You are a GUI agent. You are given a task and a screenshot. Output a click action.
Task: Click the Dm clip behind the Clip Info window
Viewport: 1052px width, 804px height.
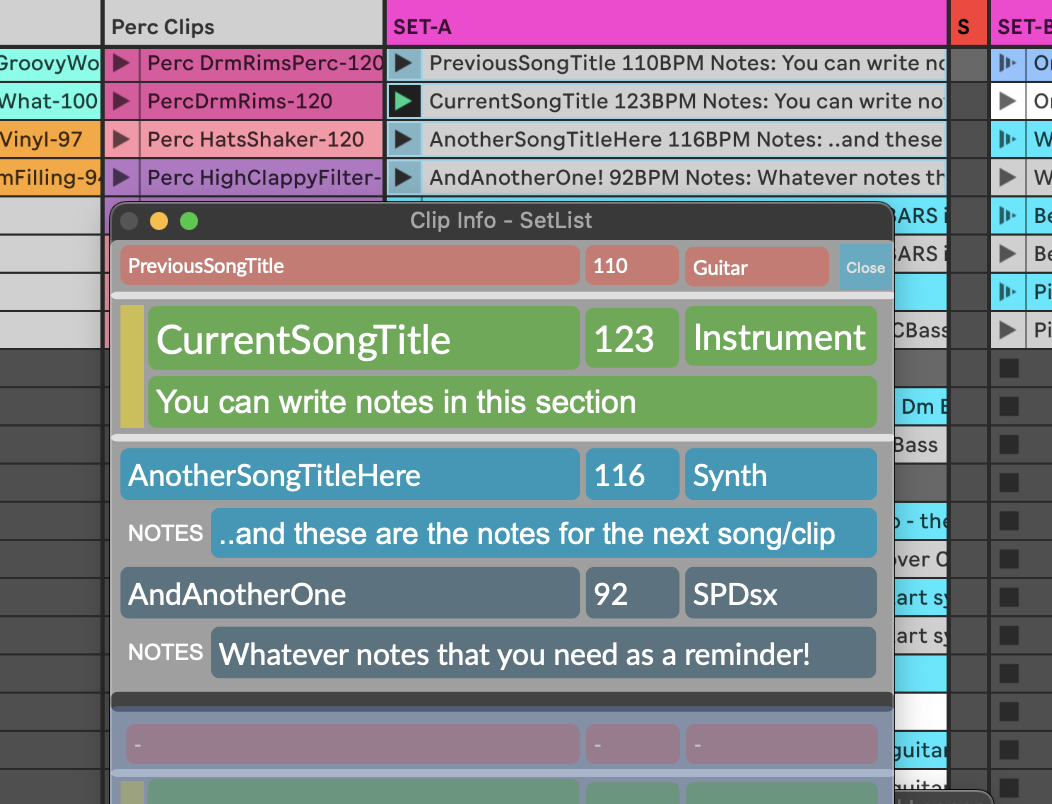920,407
